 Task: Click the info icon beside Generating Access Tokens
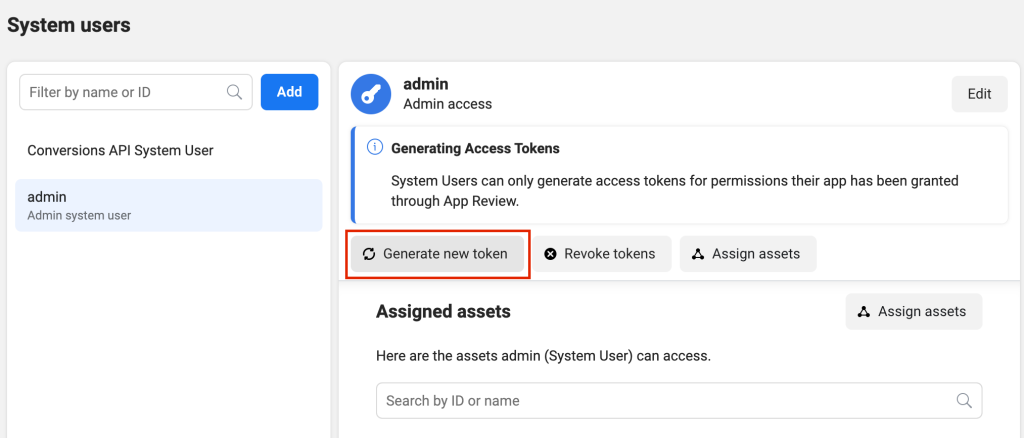pyautogui.click(x=375, y=148)
